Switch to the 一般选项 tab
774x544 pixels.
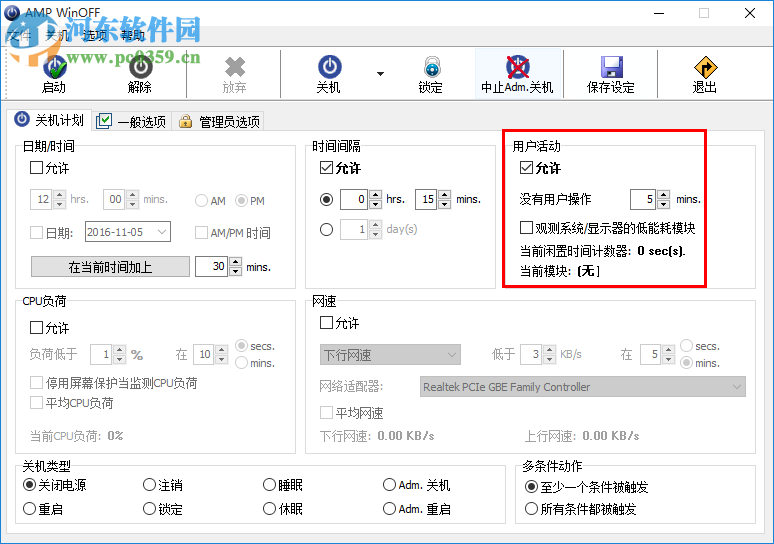132,121
